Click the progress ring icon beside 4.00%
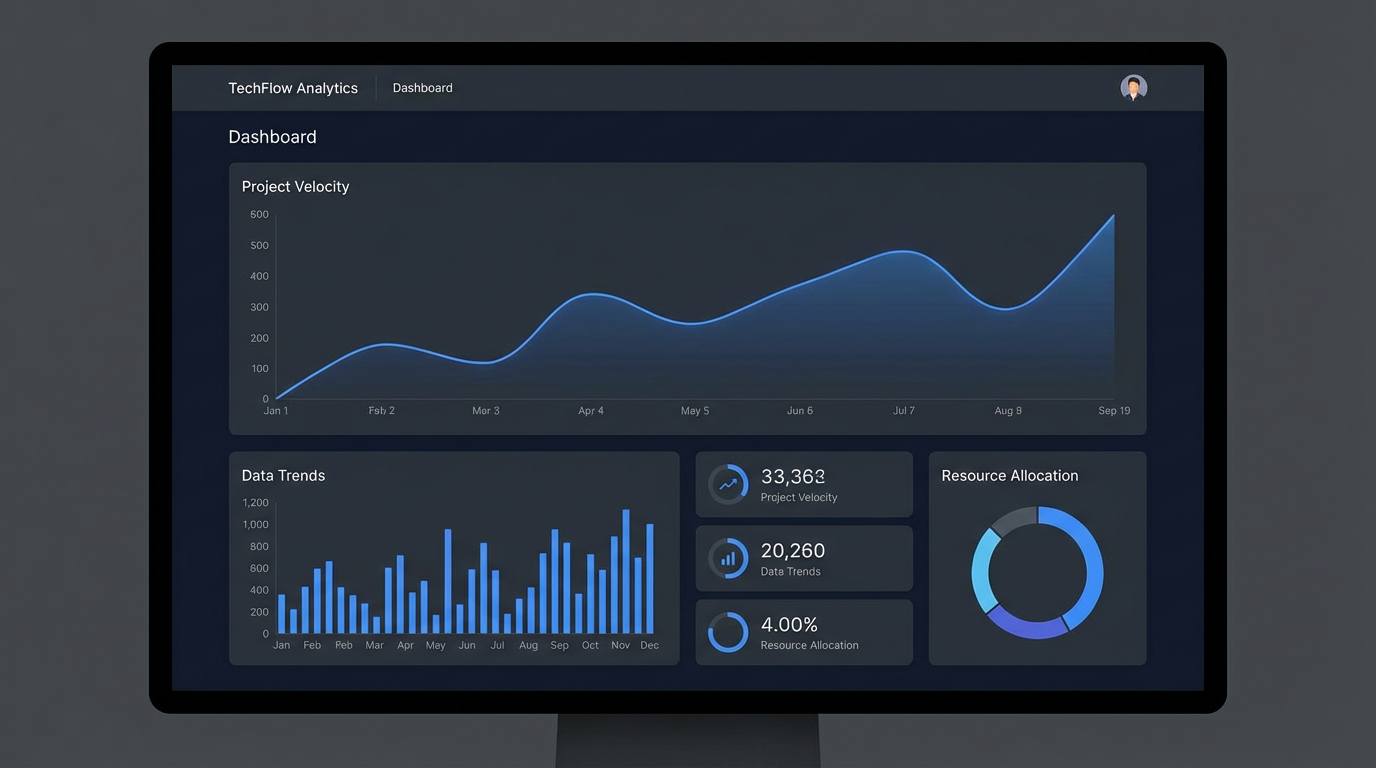 [728, 633]
